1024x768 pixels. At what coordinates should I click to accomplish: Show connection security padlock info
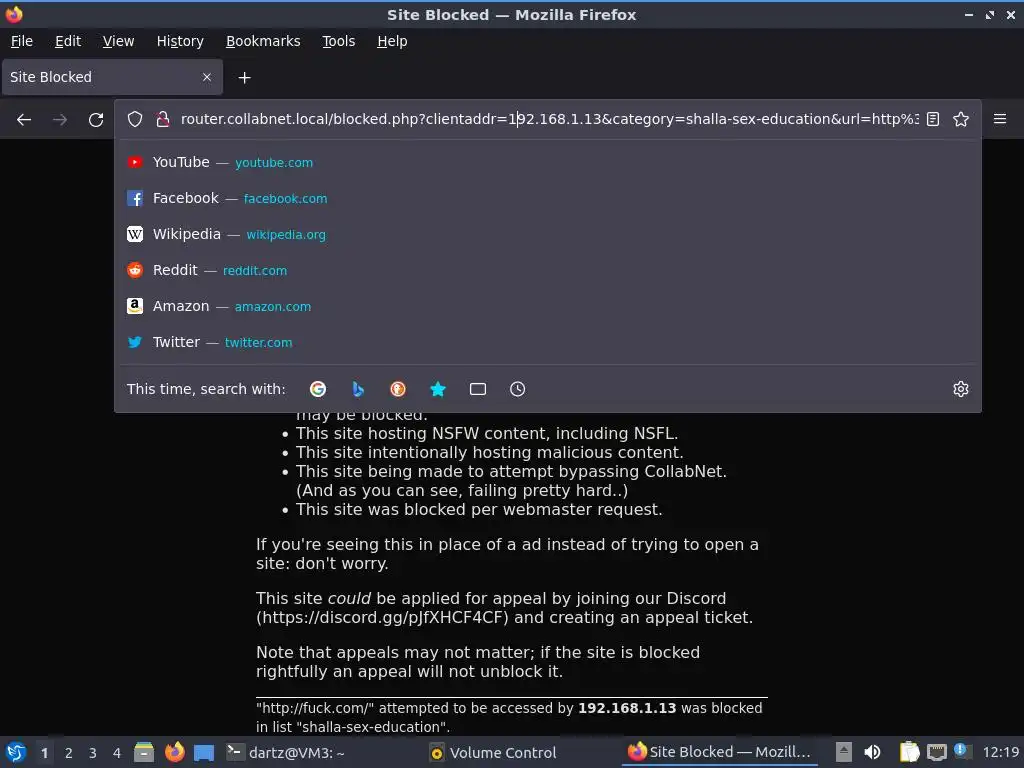pos(163,119)
